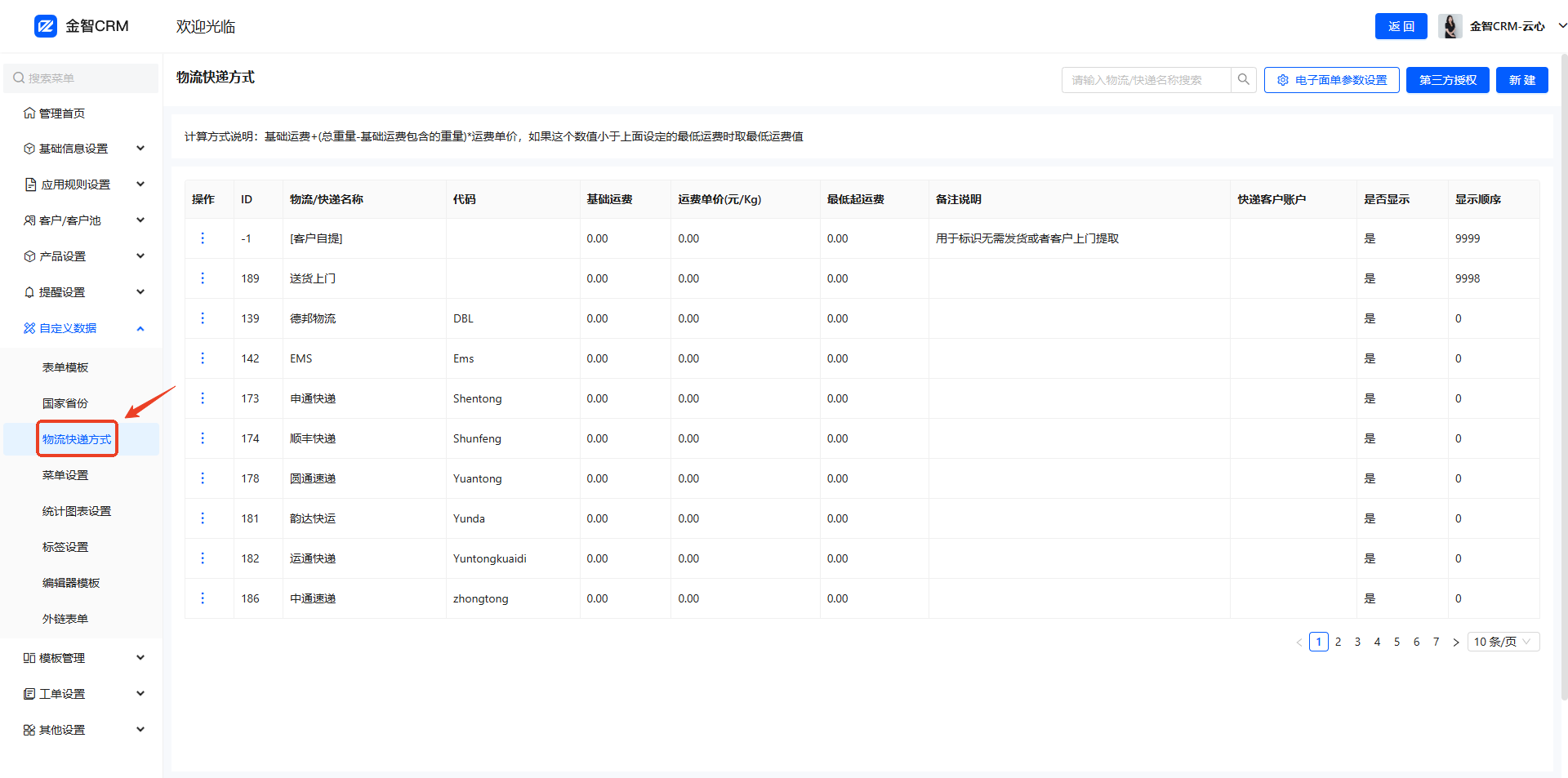Expand the 产品设置 menu
The image size is (1568, 778).
click(140, 256)
